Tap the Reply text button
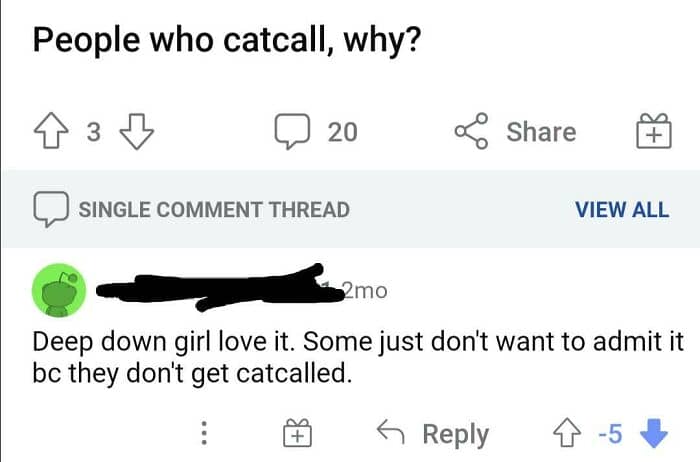The height and width of the screenshot is (462, 700). pyautogui.click(x=455, y=434)
